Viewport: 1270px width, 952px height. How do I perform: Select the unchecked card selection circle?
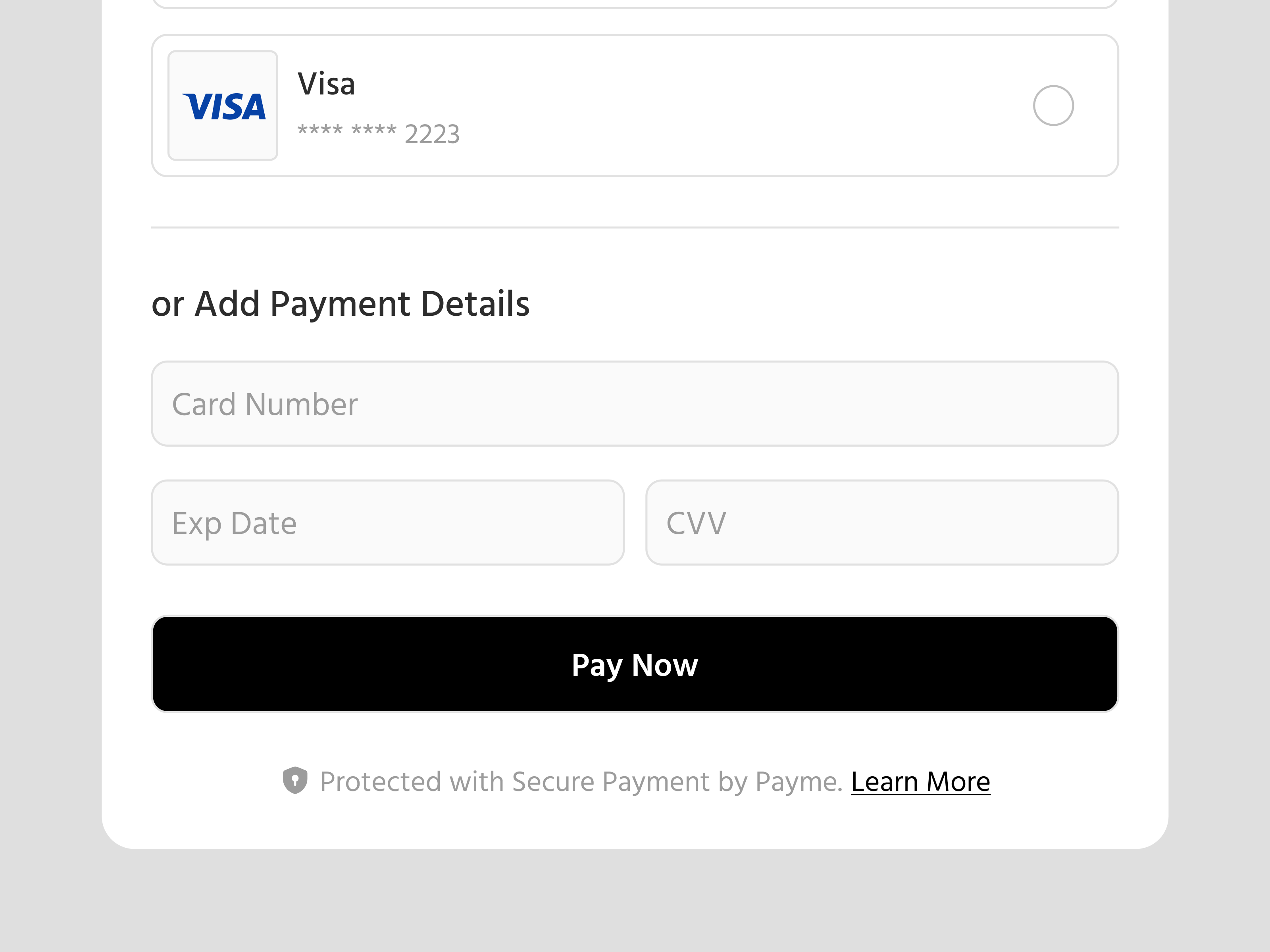click(x=1054, y=106)
